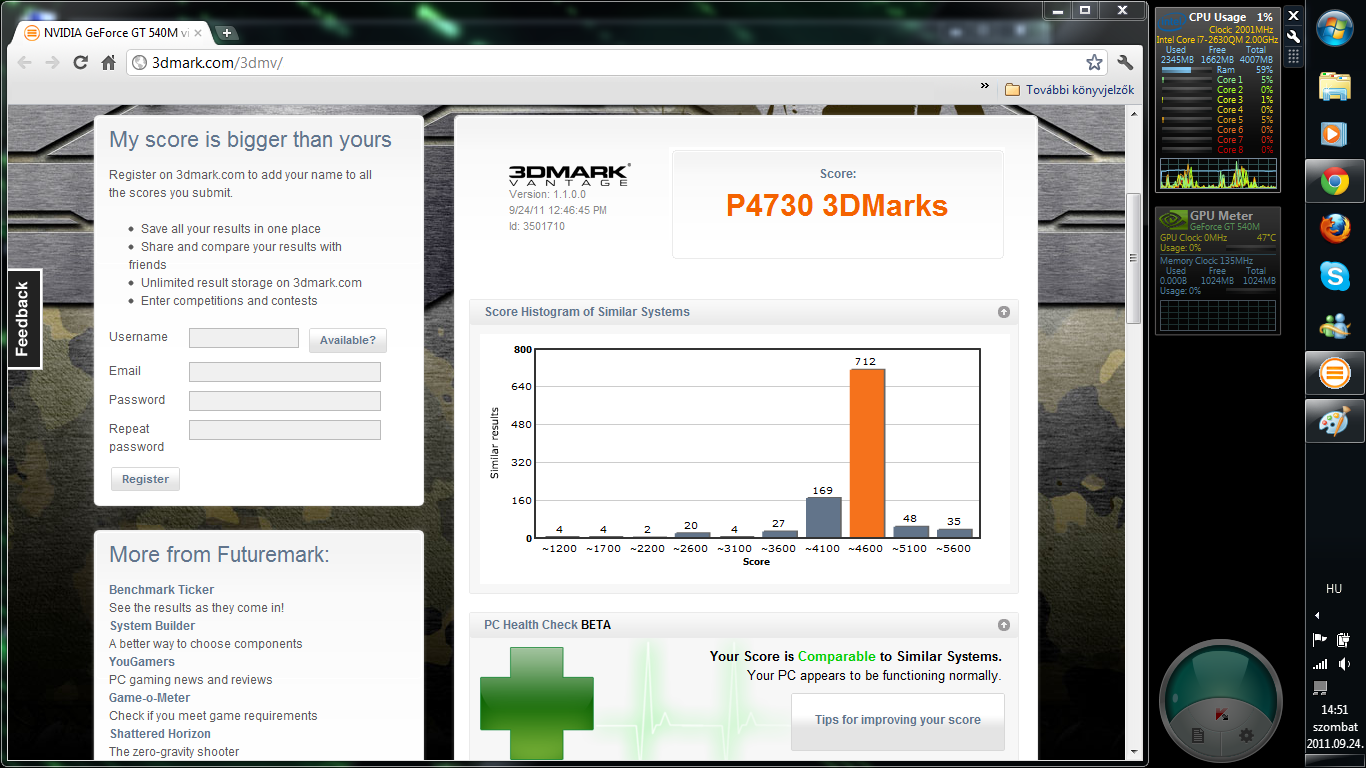Click the 'Id: 3501710' result text

(537, 226)
